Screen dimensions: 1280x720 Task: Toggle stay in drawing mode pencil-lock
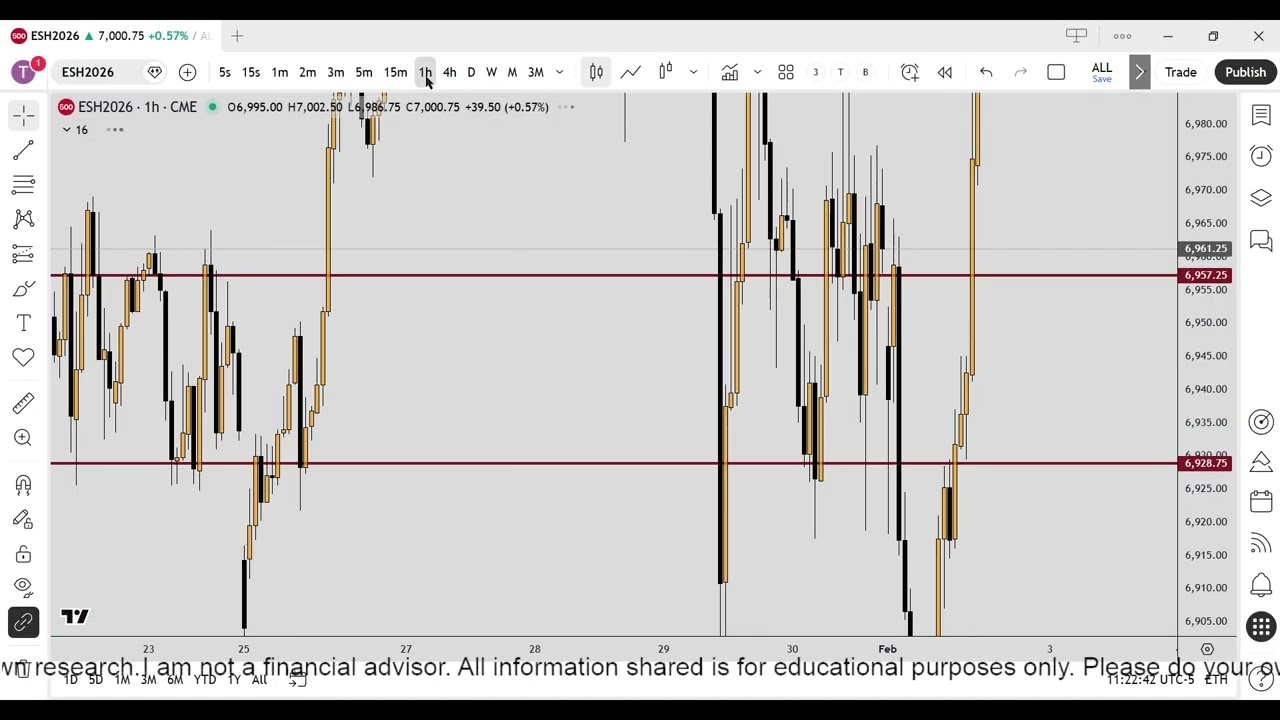(x=24, y=519)
